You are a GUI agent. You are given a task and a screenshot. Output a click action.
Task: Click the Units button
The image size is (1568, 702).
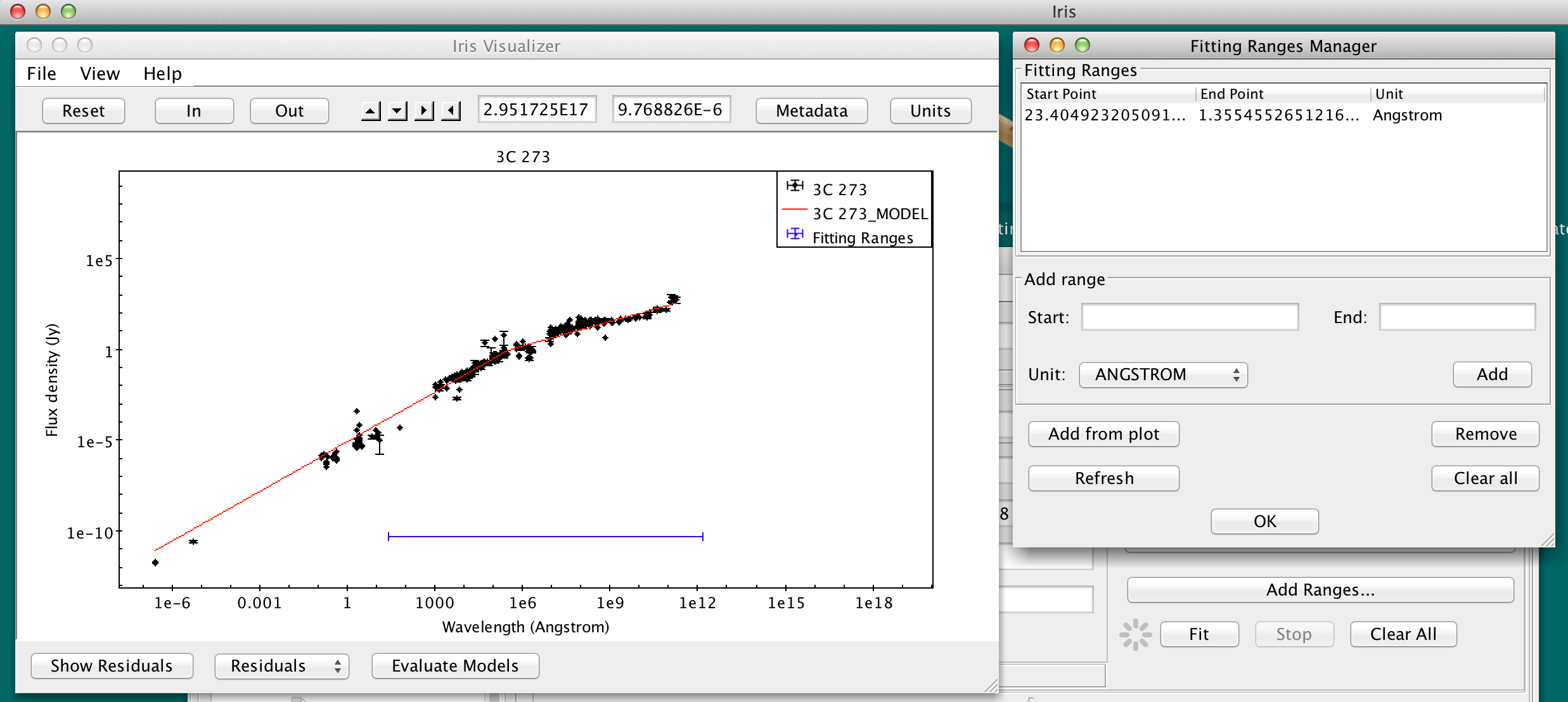click(930, 111)
